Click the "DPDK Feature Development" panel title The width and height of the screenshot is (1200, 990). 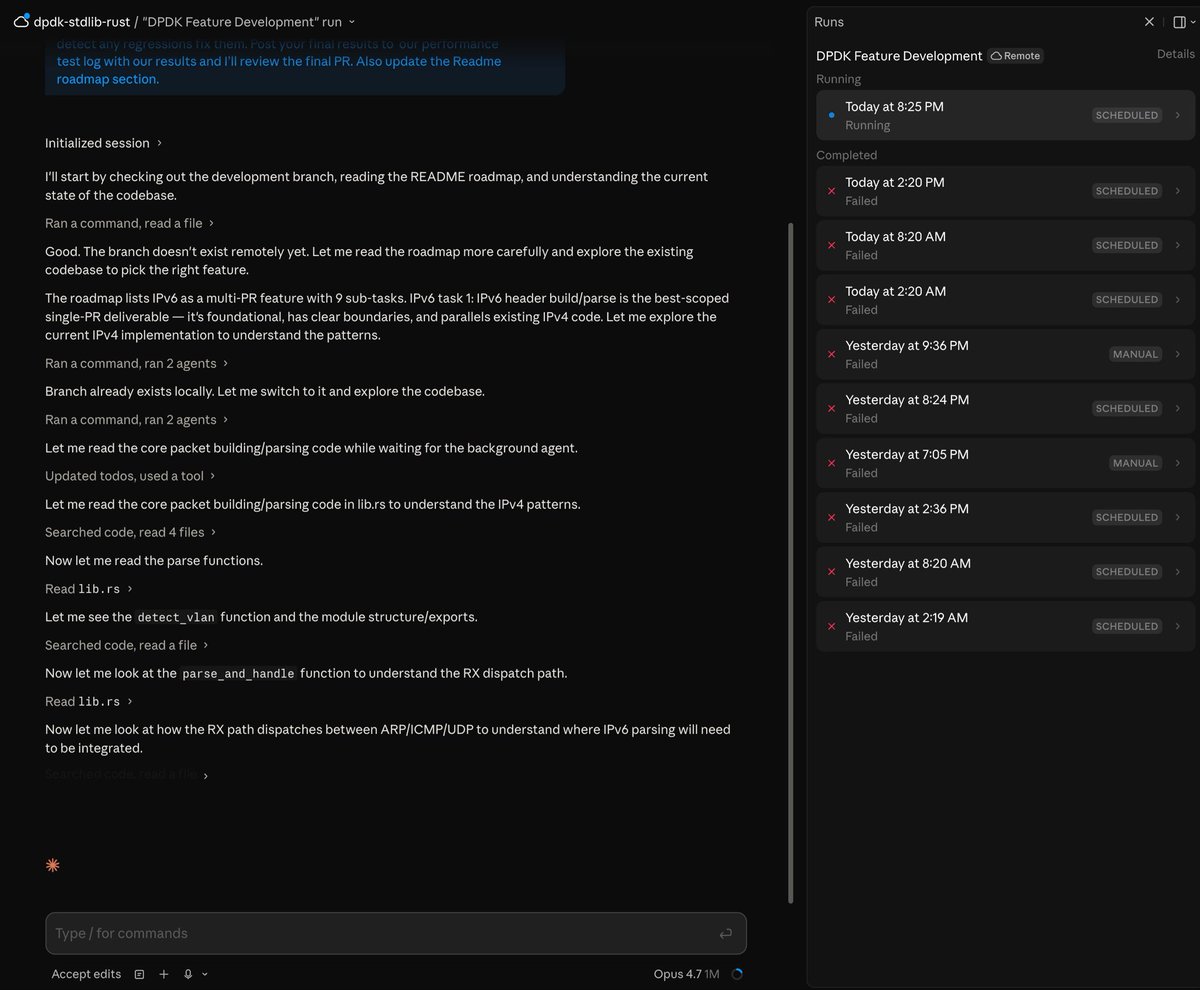coord(899,56)
